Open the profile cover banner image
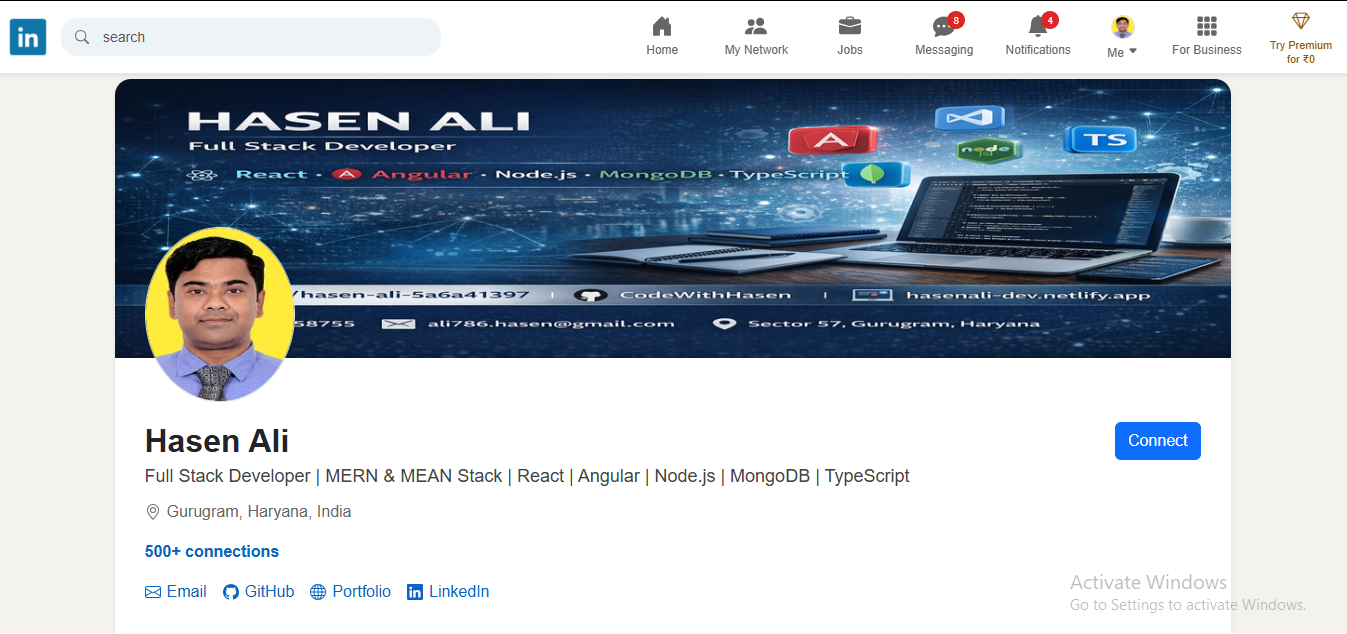Image resolution: width=1347 pixels, height=634 pixels. [673, 218]
